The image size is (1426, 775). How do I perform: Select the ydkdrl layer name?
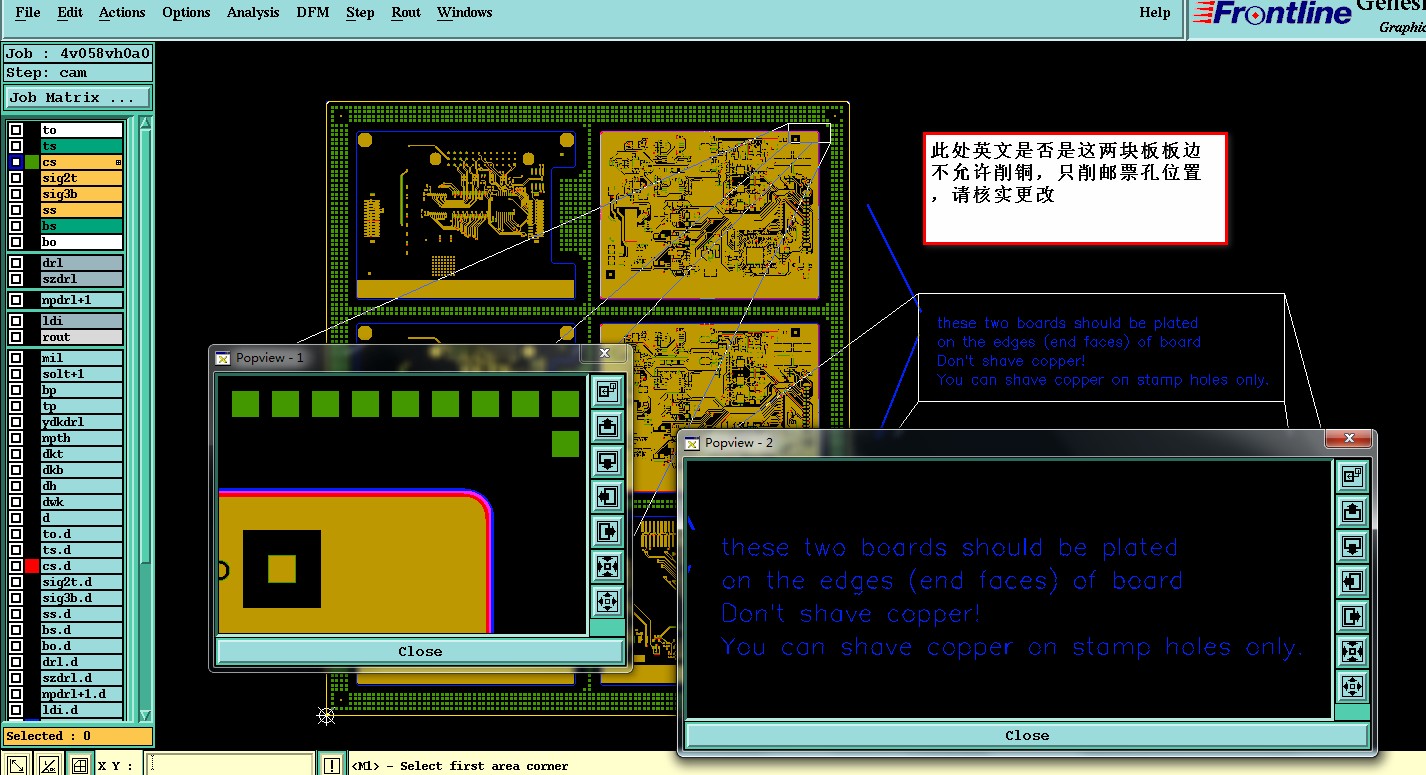pyautogui.click(x=81, y=422)
